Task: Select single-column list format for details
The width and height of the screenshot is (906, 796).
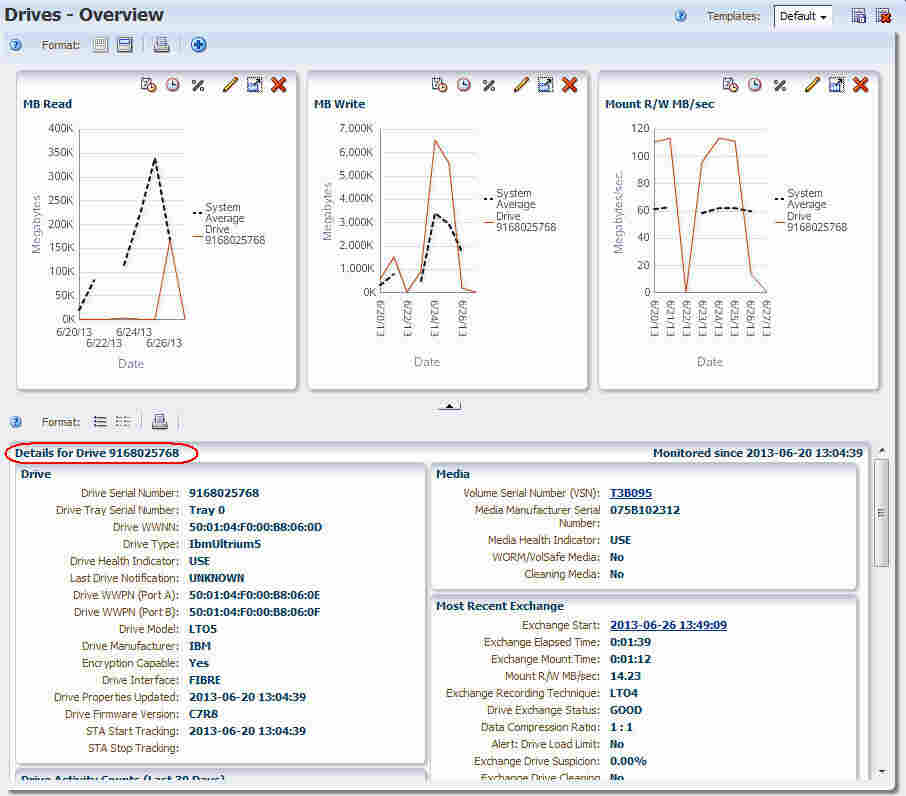Action: [100, 422]
